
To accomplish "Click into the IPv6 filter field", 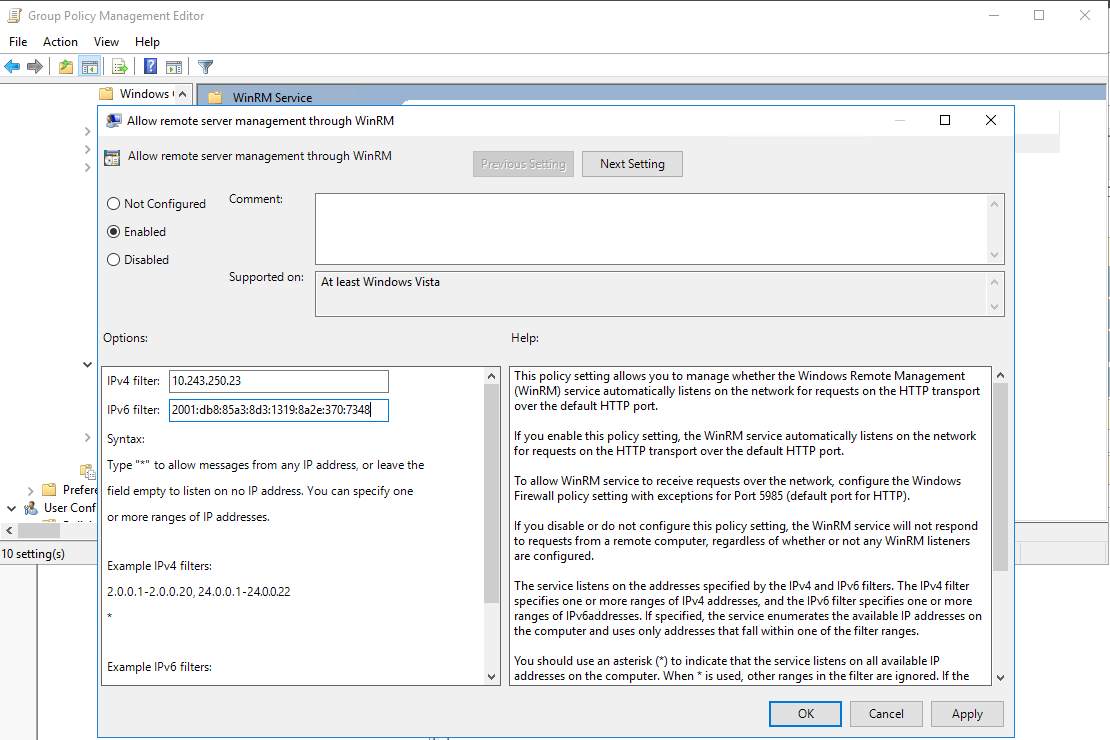I will (x=279, y=410).
